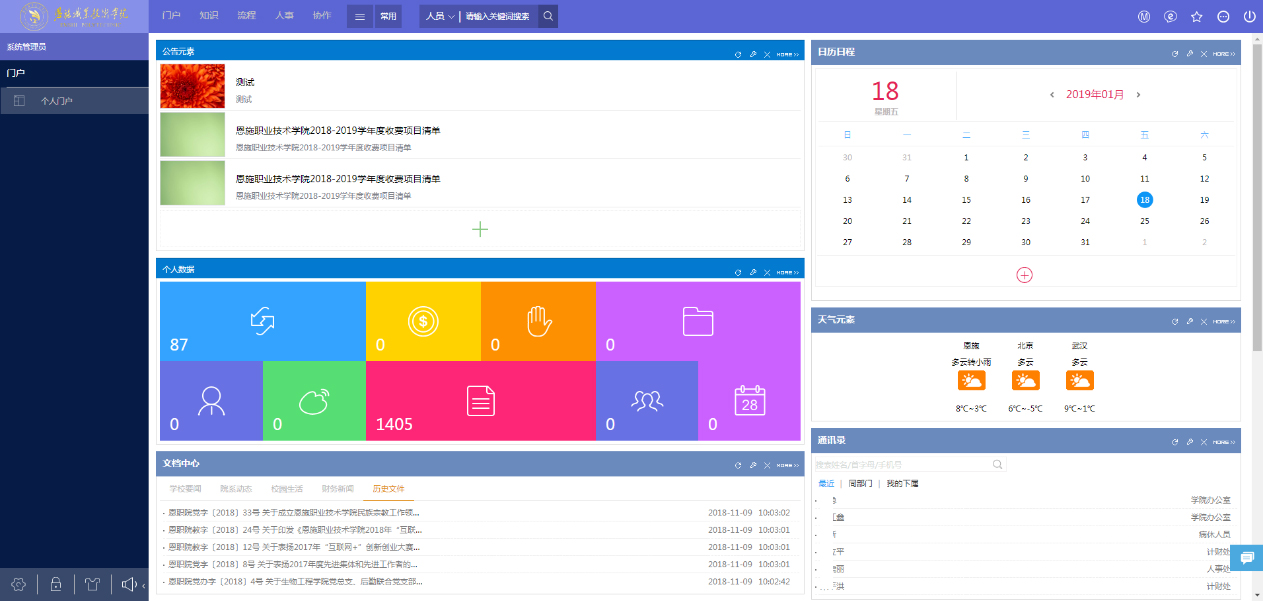1263x601 pixels.
Task: Close the 天气元素 panel
Action: tap(1205, 321)
